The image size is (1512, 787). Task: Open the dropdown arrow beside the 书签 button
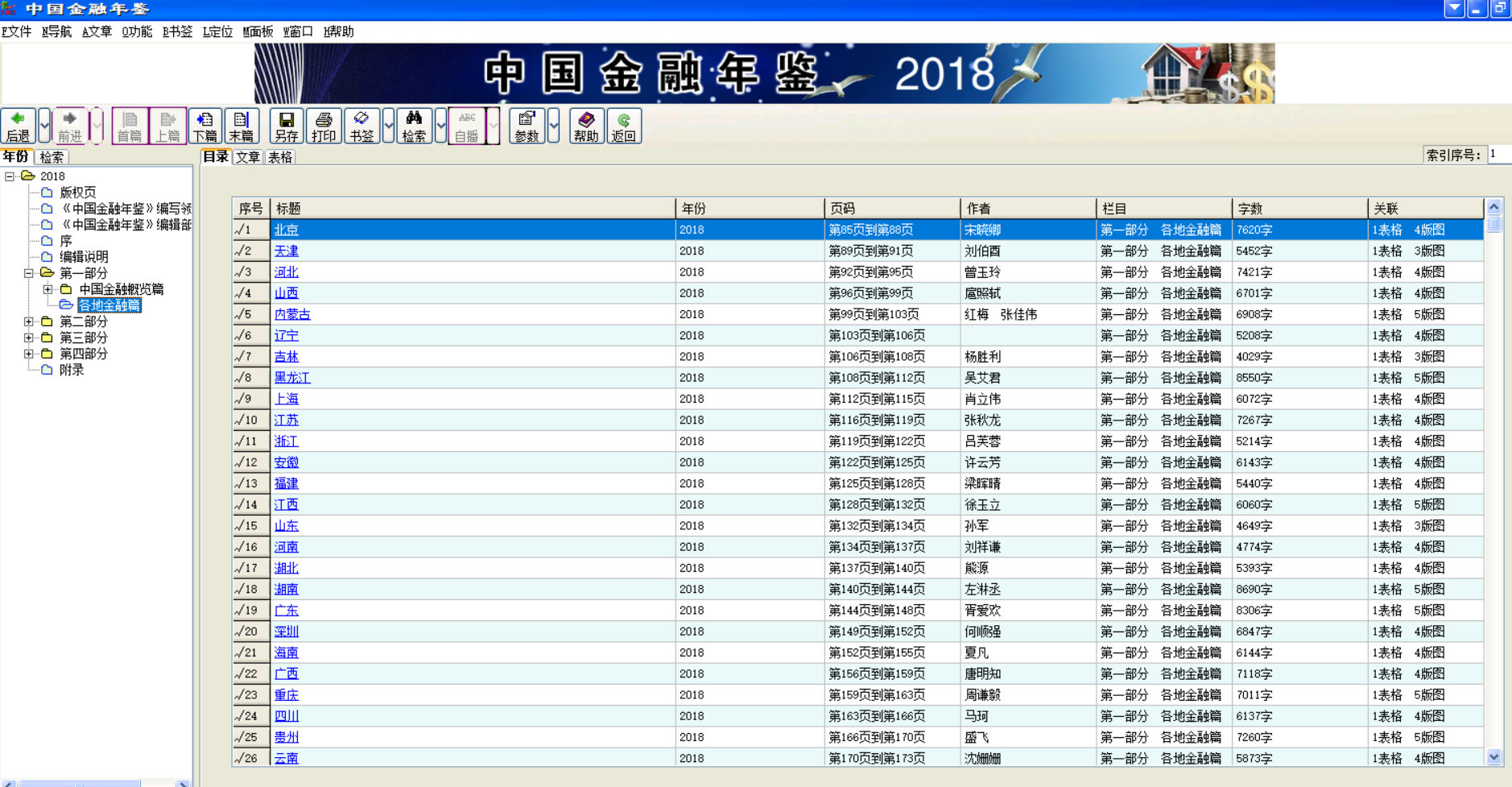(388, 126)
